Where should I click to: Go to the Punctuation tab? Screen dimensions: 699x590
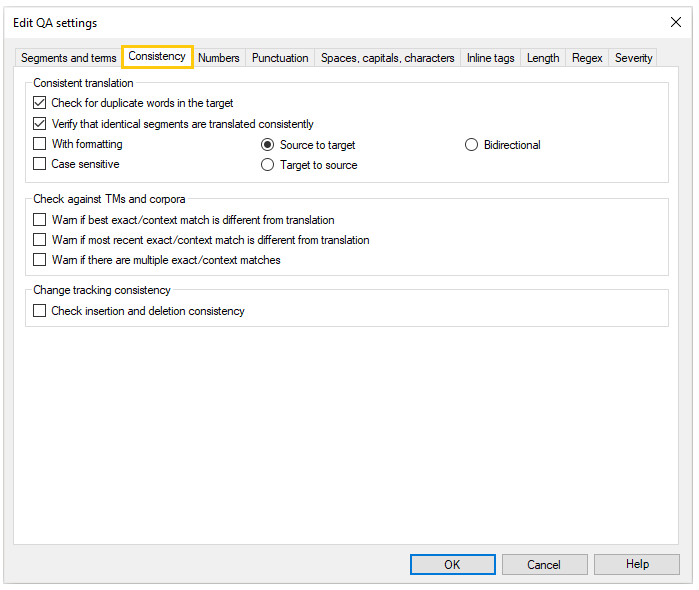pyautogui.click(x=280, y=58)
